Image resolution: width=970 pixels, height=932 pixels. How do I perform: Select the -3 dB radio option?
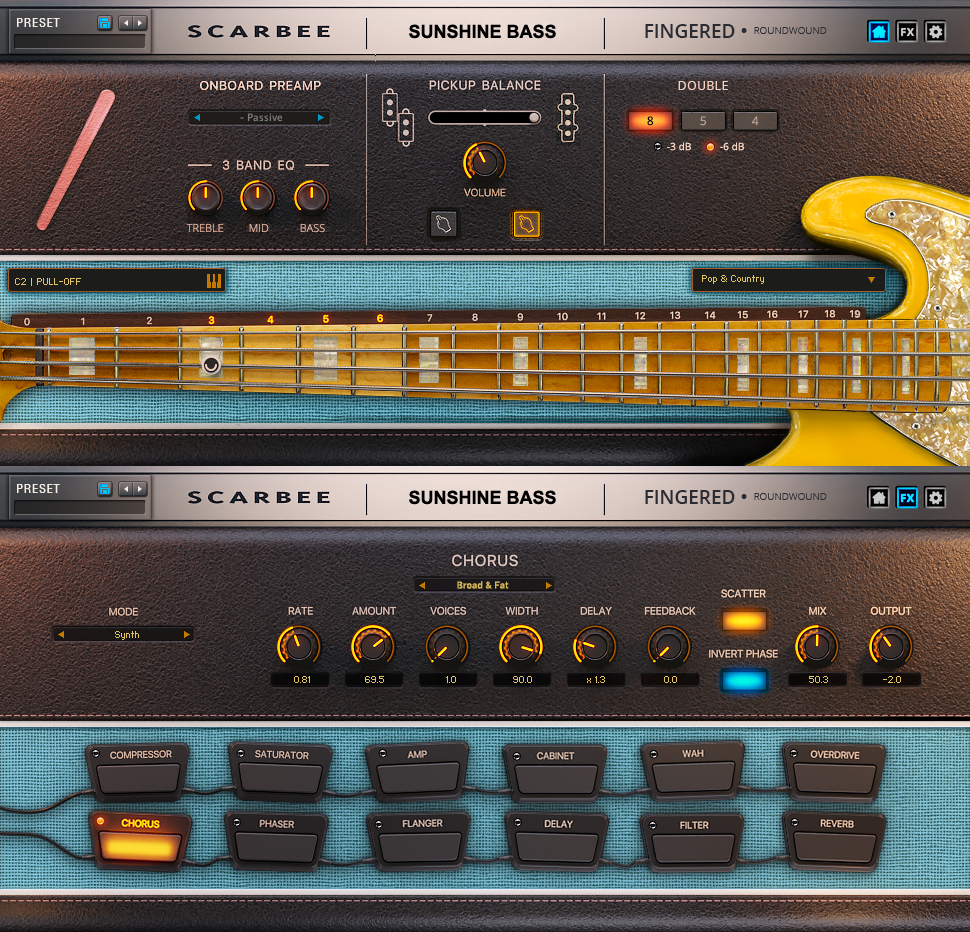pos(658,147)
